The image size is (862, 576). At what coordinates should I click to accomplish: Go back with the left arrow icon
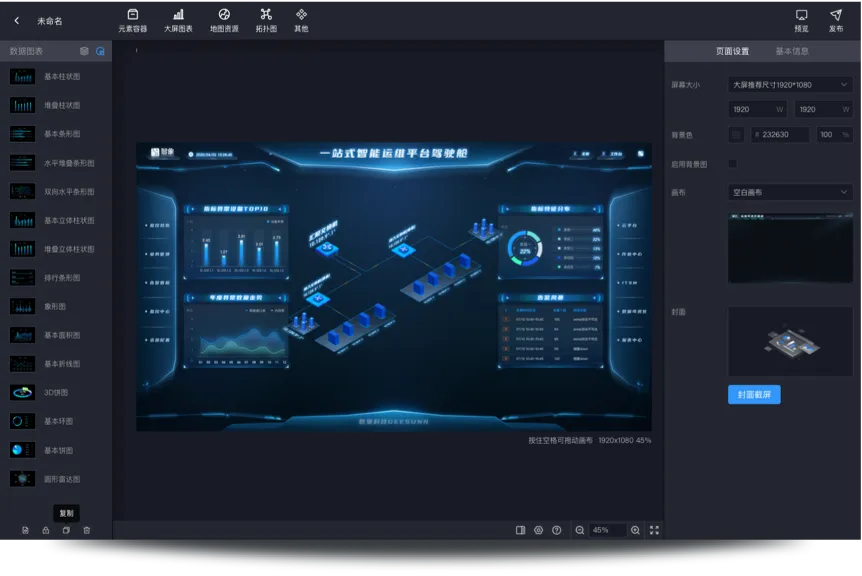point(16,20)
